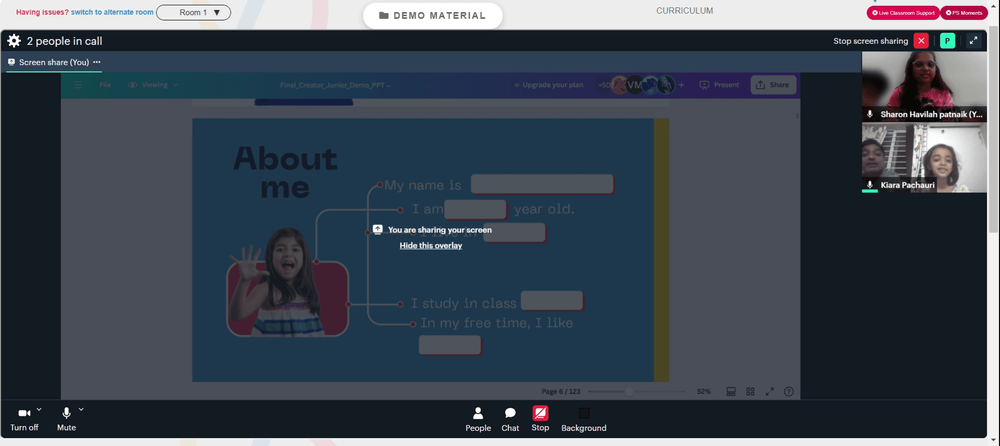This screenshot has width=1000, height=446.
Task: Click Page 6 / 123 indicator
Action: pyautogui.click(x=561, y=392)
